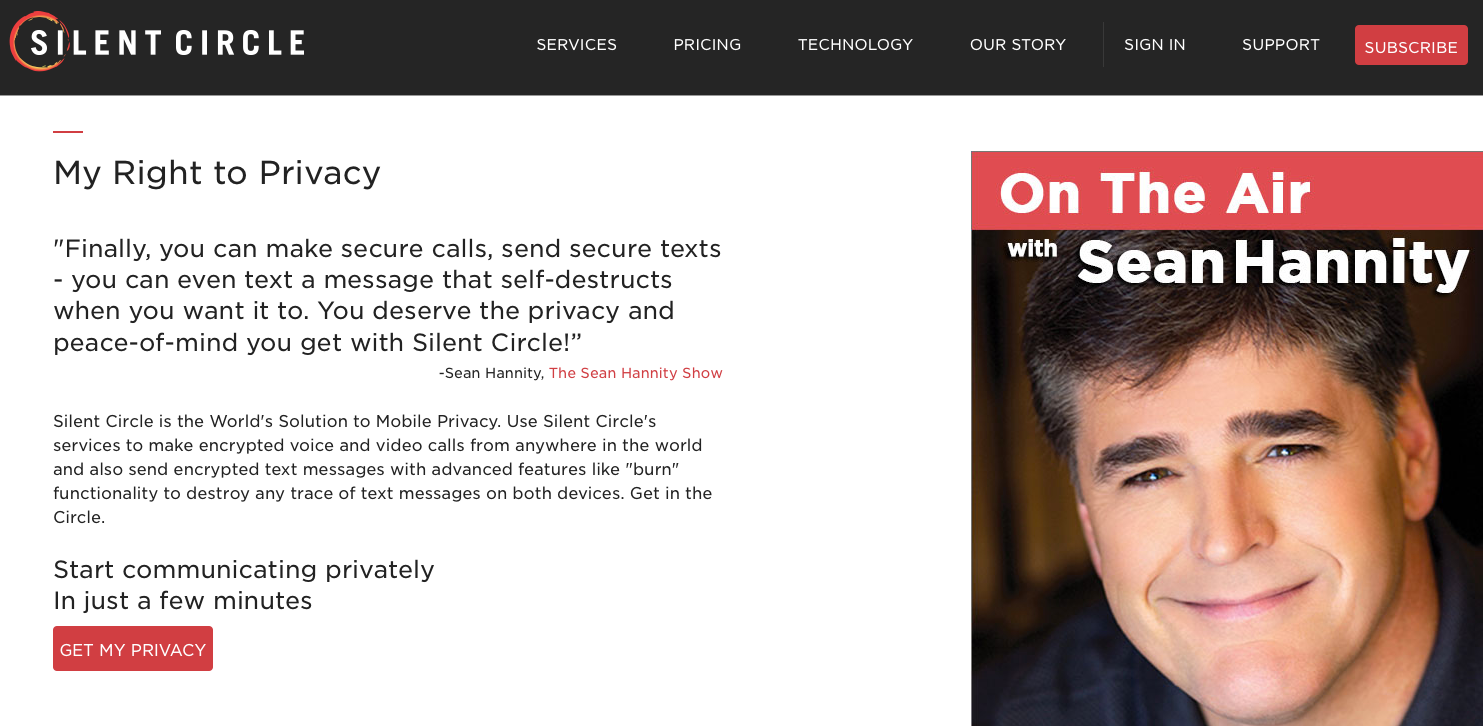Click the paragraph describing Silent Circle services
The image size is (1483, 726).
383,469
